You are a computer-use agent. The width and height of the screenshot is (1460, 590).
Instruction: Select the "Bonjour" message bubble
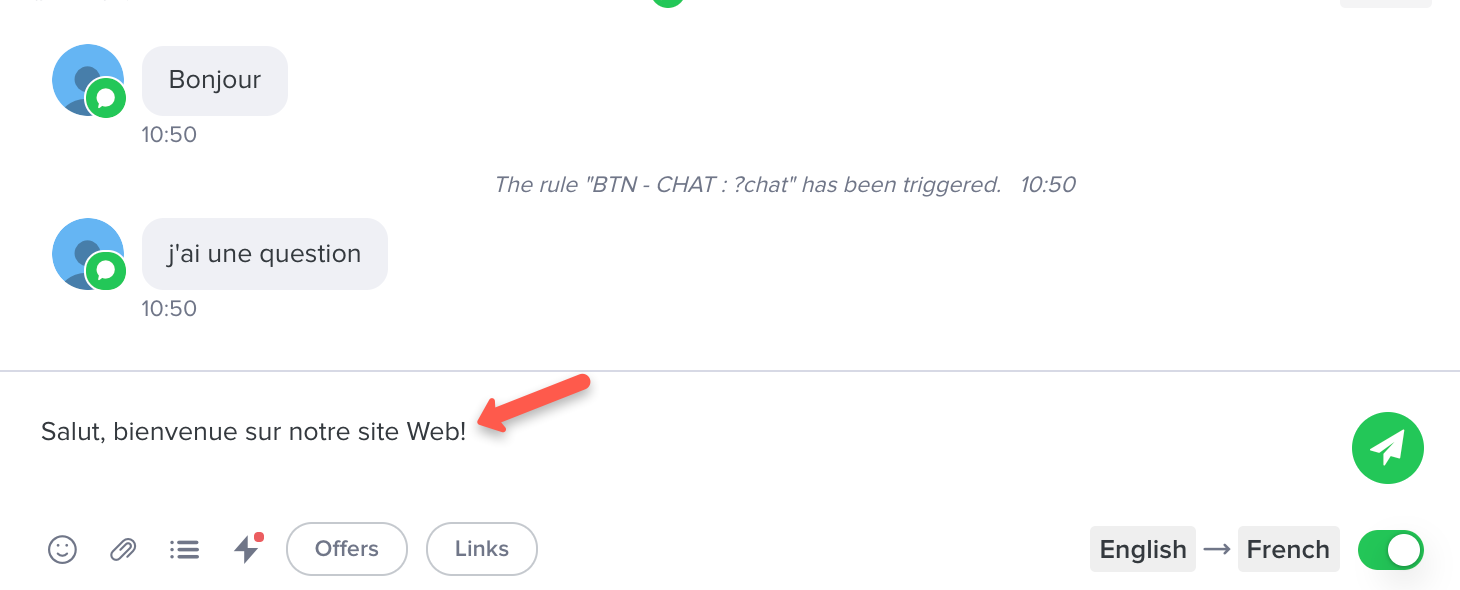(x=215, y=80)
